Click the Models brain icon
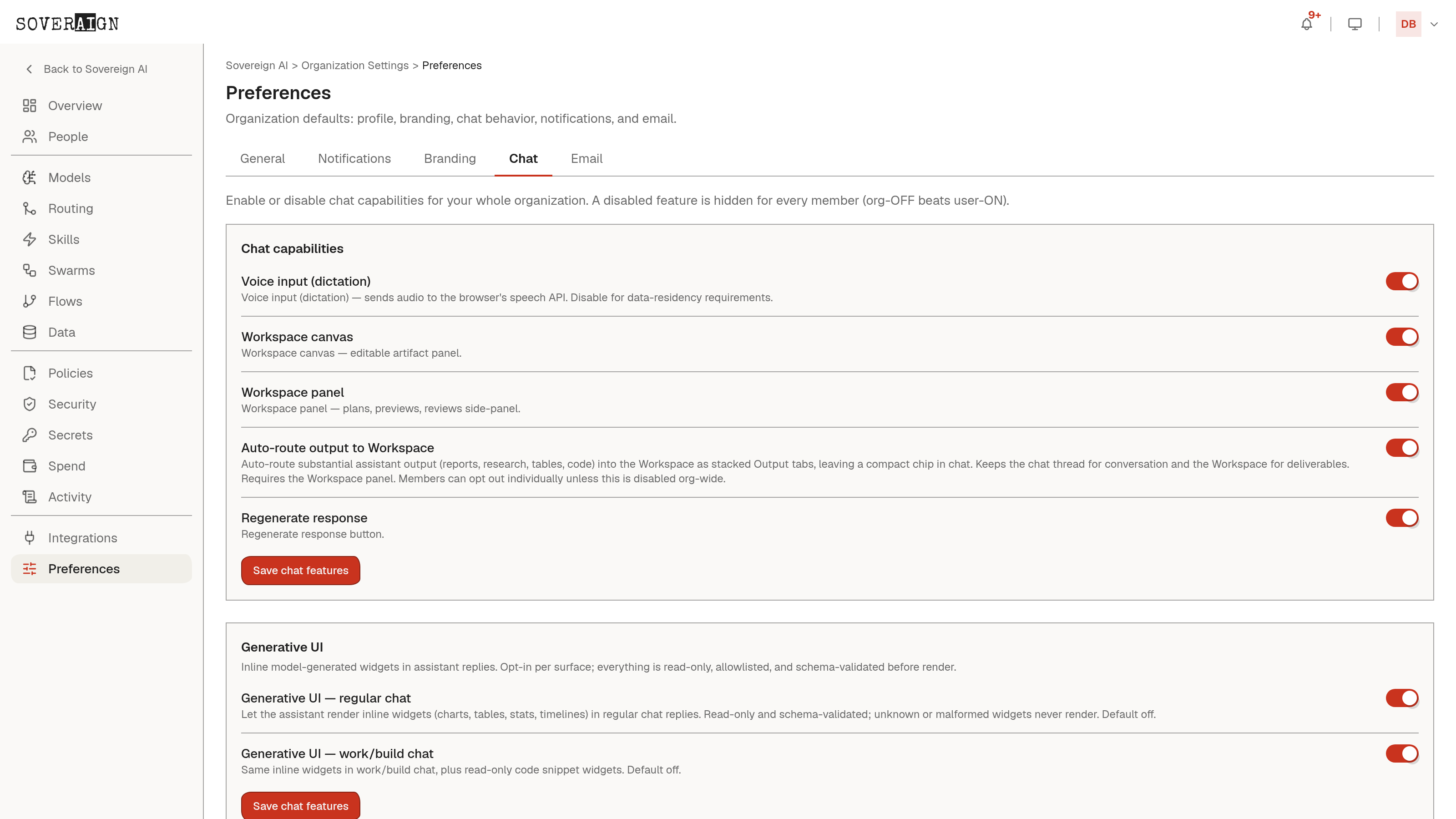 pyautogui.click(x=30, y=177)
